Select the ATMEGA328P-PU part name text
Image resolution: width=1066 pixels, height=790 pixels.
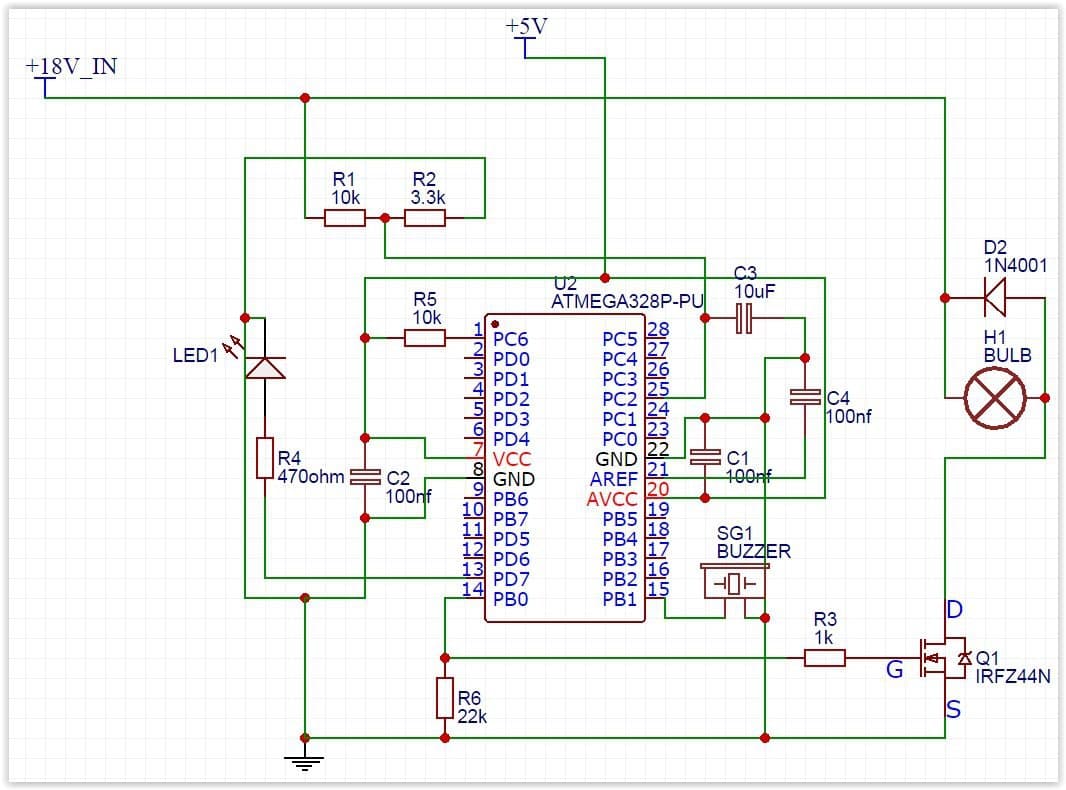tap(627, 302)
